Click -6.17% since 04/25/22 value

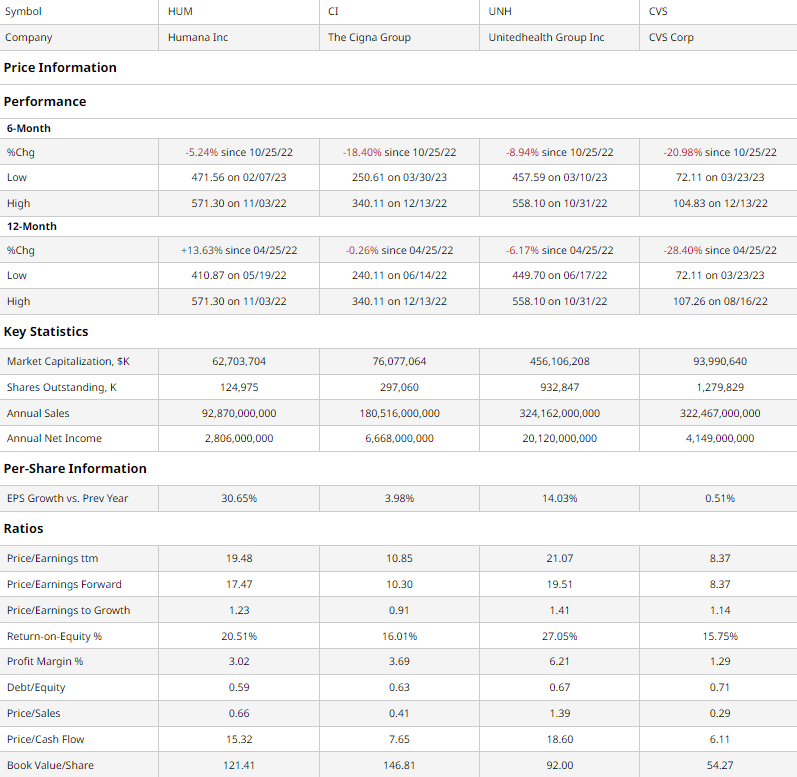559,250
